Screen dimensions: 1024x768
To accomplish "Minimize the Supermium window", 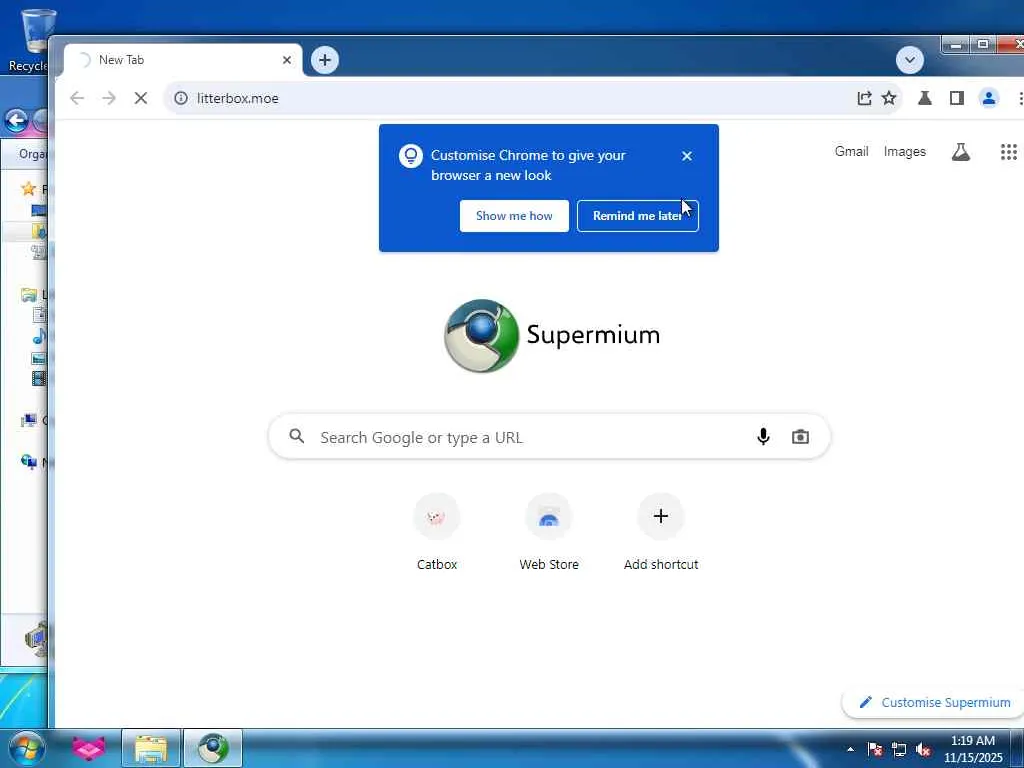I will [x=955, y=44].
